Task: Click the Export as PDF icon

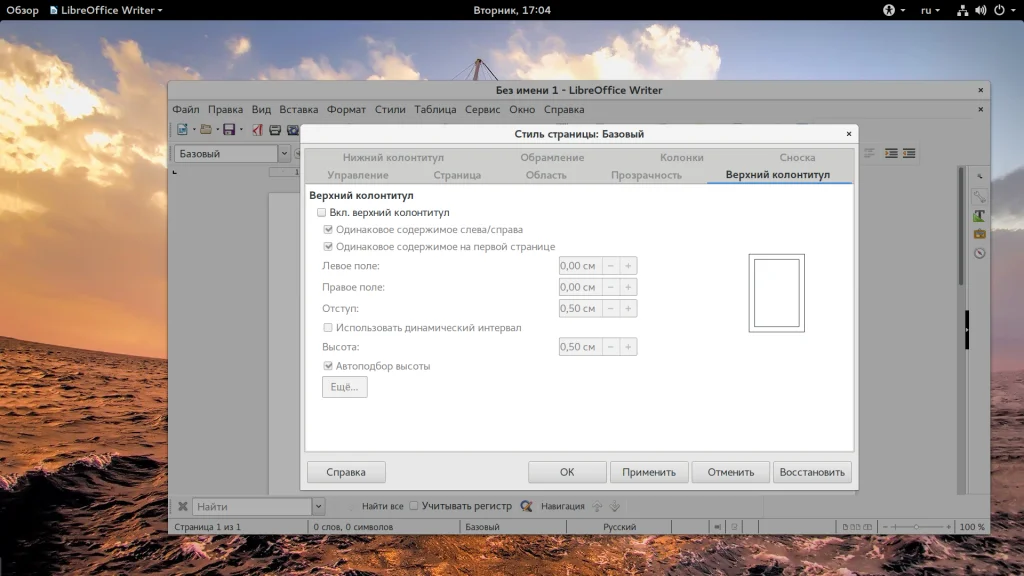Action: coord(257,130)
